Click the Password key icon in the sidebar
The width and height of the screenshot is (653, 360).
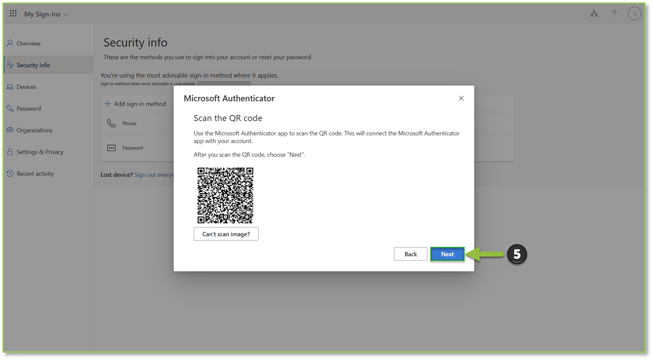pos(10,108)
